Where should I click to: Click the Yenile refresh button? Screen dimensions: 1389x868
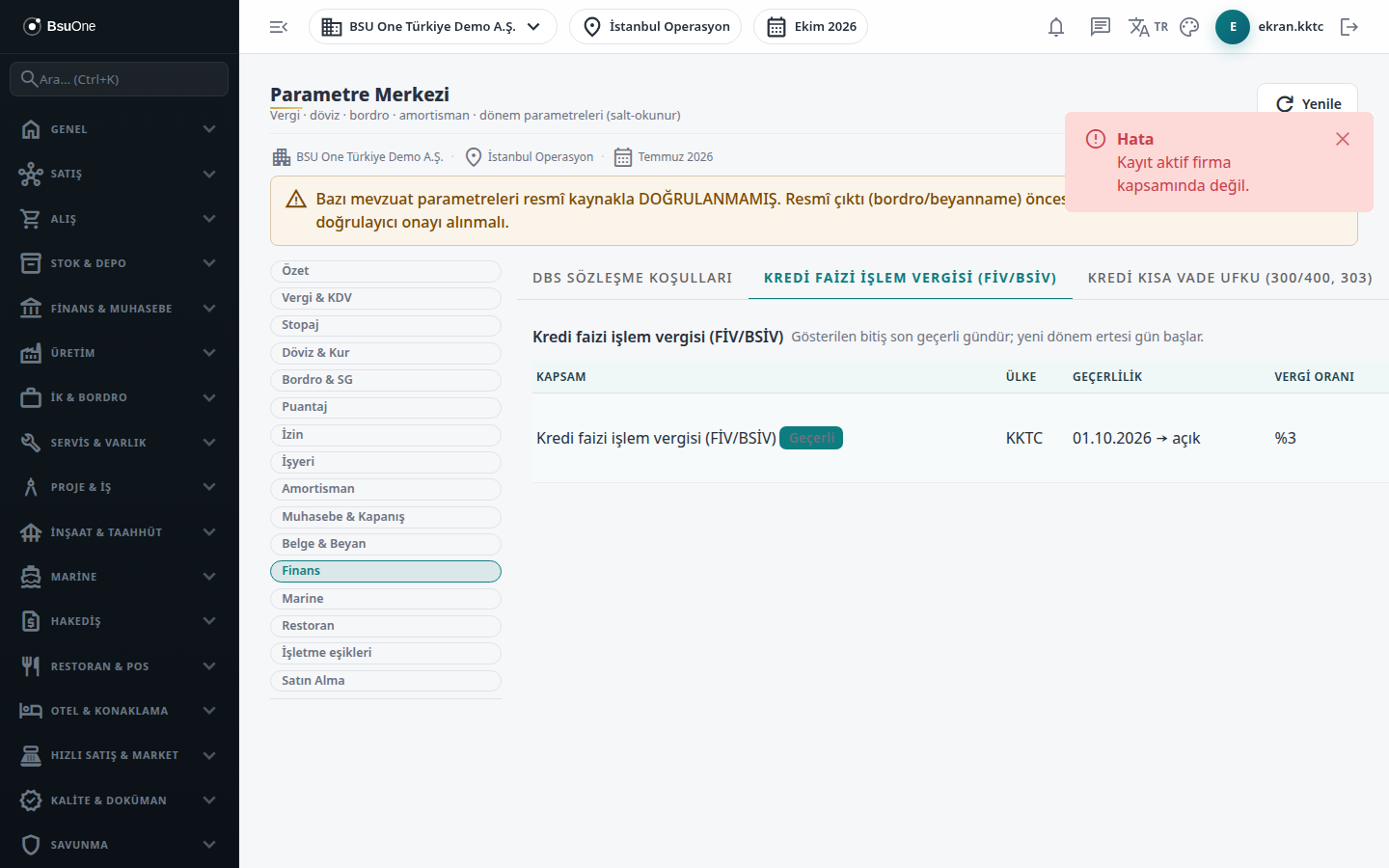[1307, 104]
